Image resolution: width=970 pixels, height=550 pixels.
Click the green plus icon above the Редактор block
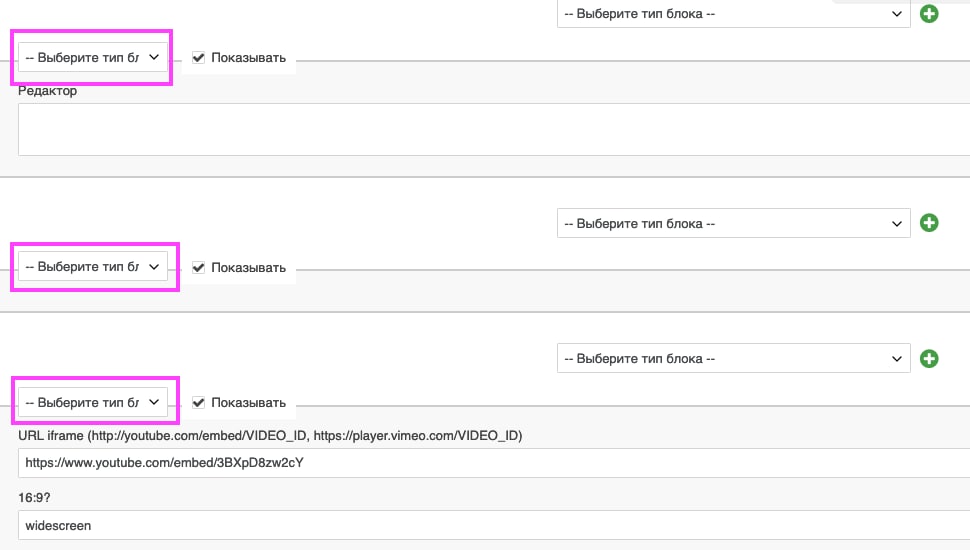(x=929, y=14)
